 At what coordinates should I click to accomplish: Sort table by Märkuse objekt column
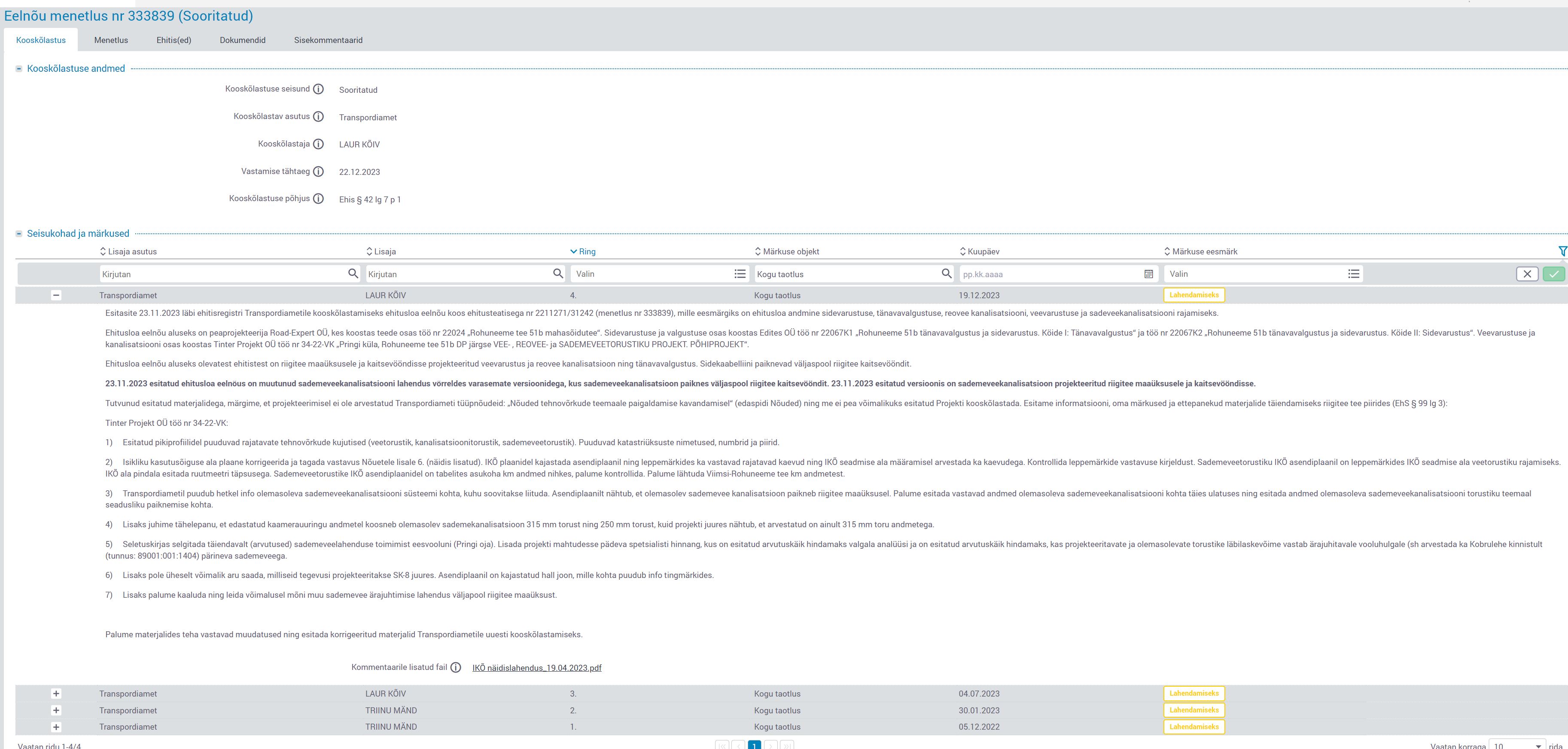787,251
